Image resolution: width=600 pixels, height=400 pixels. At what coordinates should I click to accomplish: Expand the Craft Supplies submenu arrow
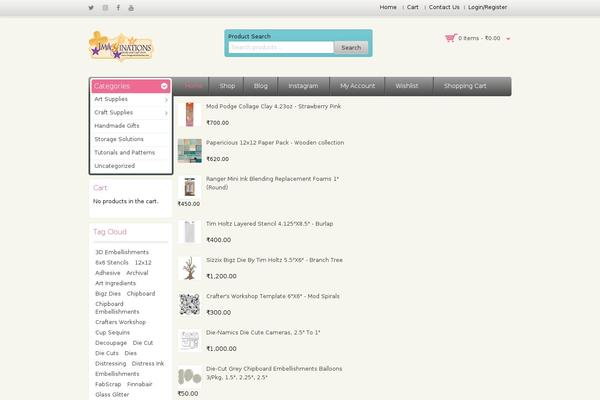166,113
